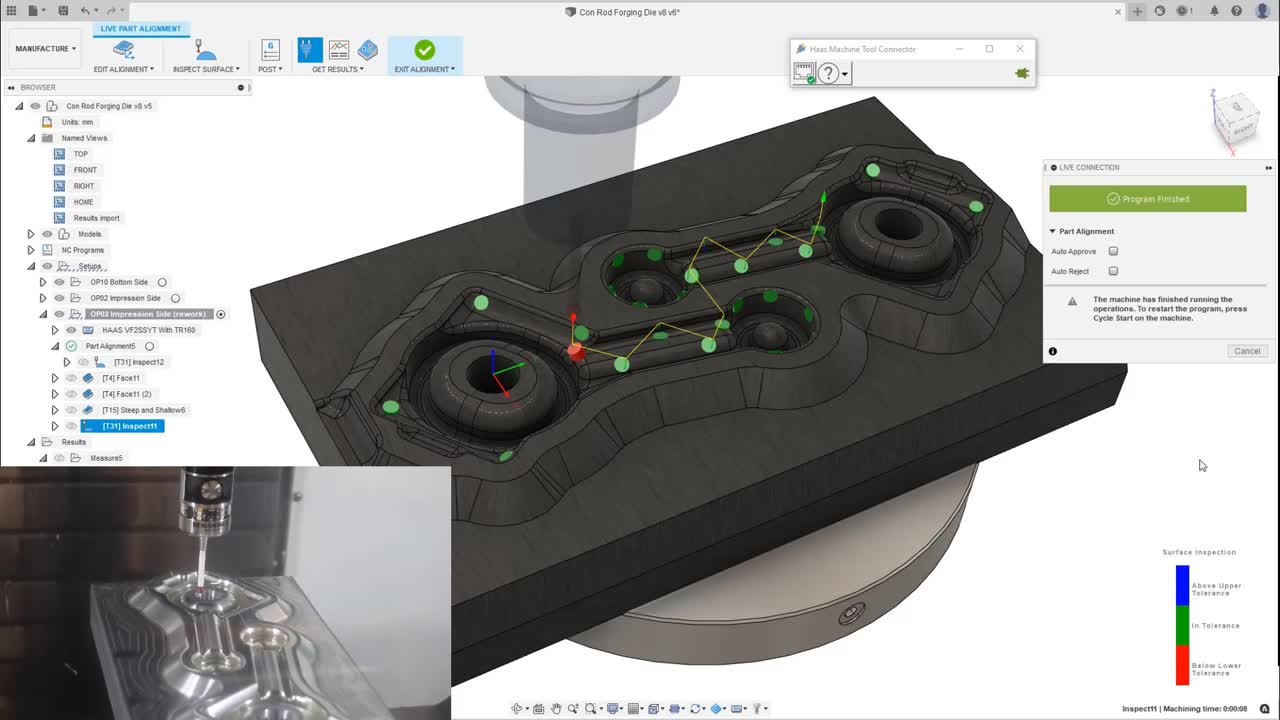Select [T31] Inspect11 in the browser tree
This screenshot has width=1280, height=720.
click(128, 425)
